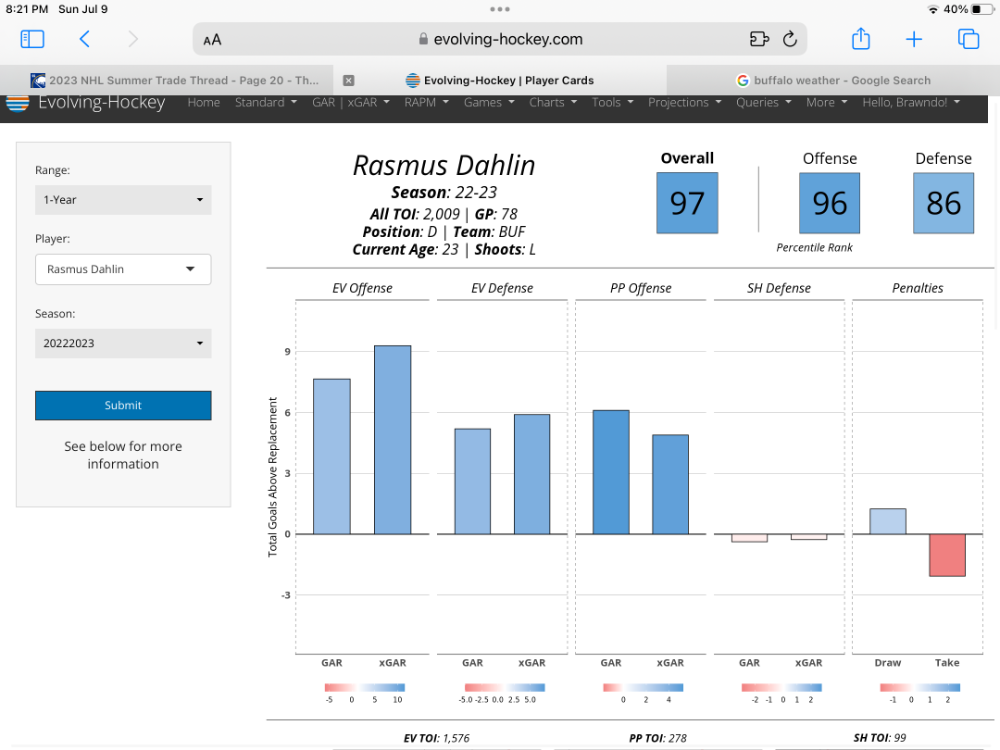Click the 'PP TOI: 278' text
The image size is (1000, 750).
pyautogui.click(x=658, y=738)
